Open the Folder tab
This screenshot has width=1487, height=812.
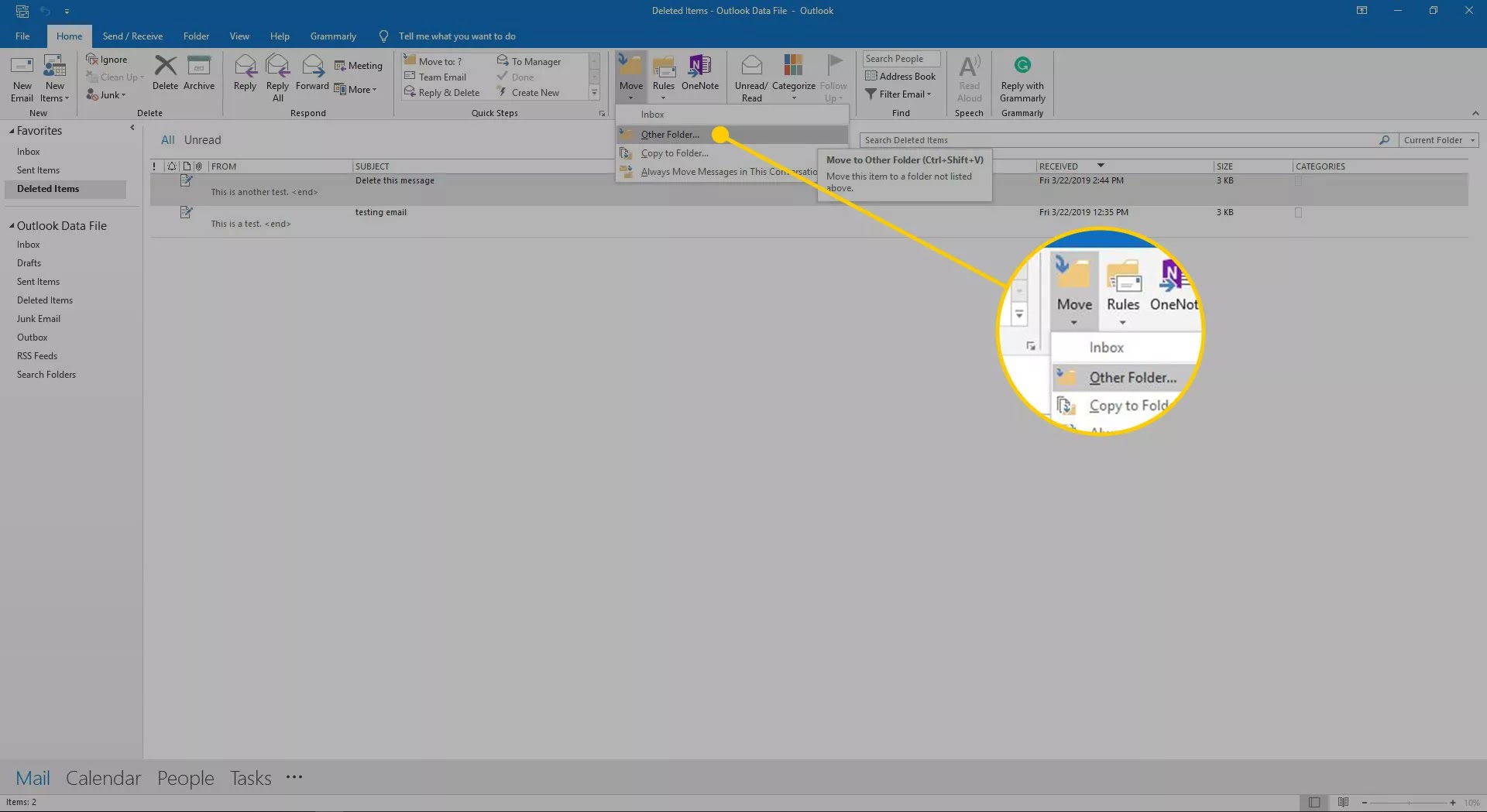196,36
